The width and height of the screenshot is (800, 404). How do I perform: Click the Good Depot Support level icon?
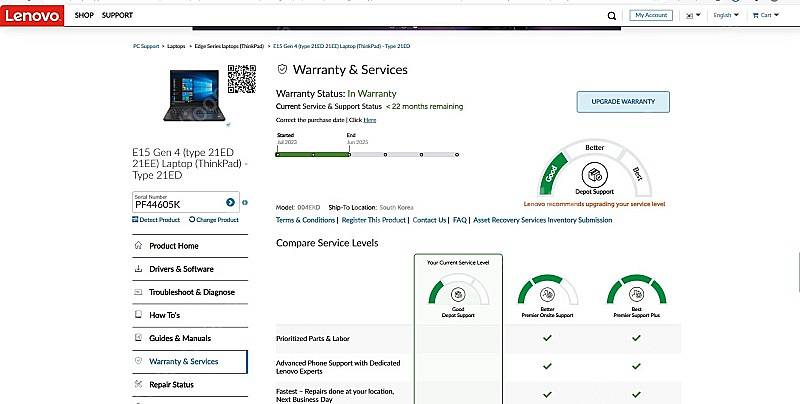(458, 294)
